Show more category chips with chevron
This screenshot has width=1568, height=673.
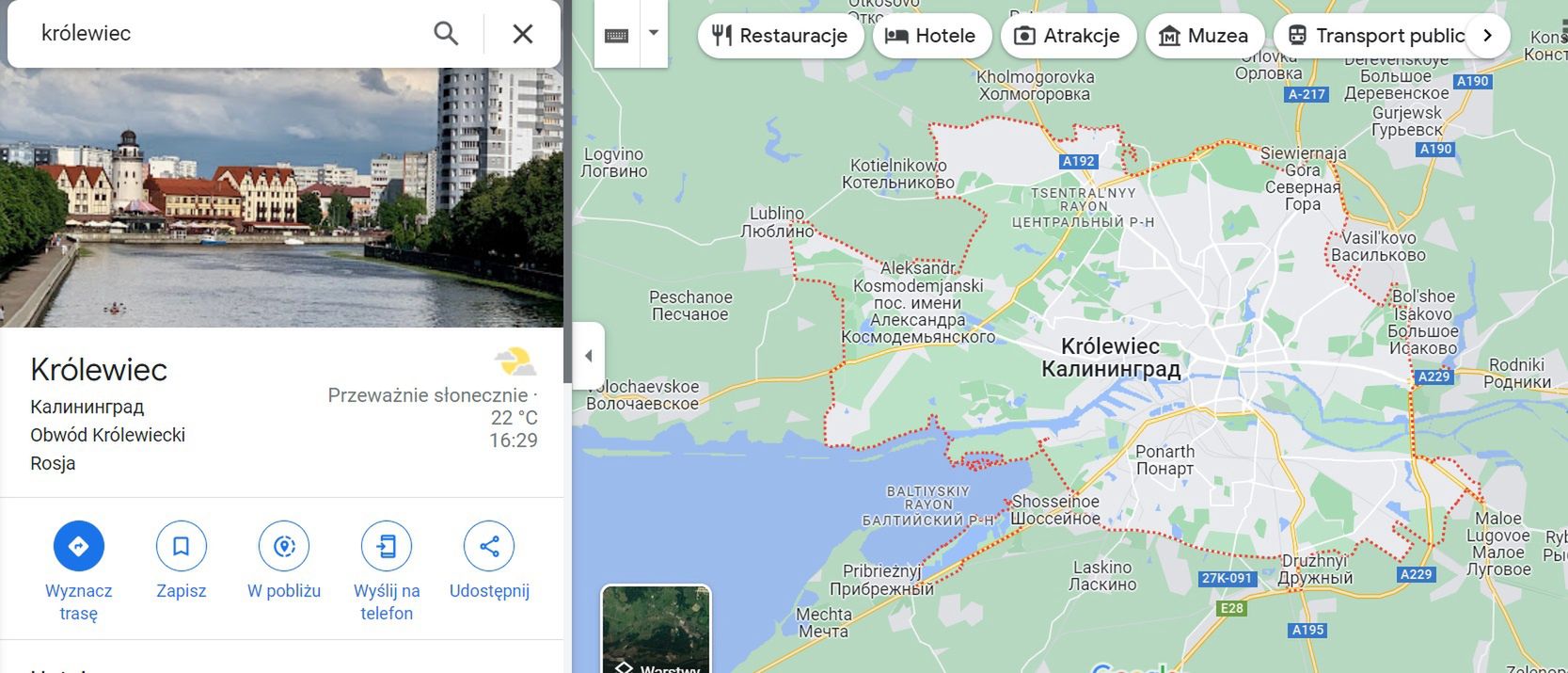click(1487, 36)
